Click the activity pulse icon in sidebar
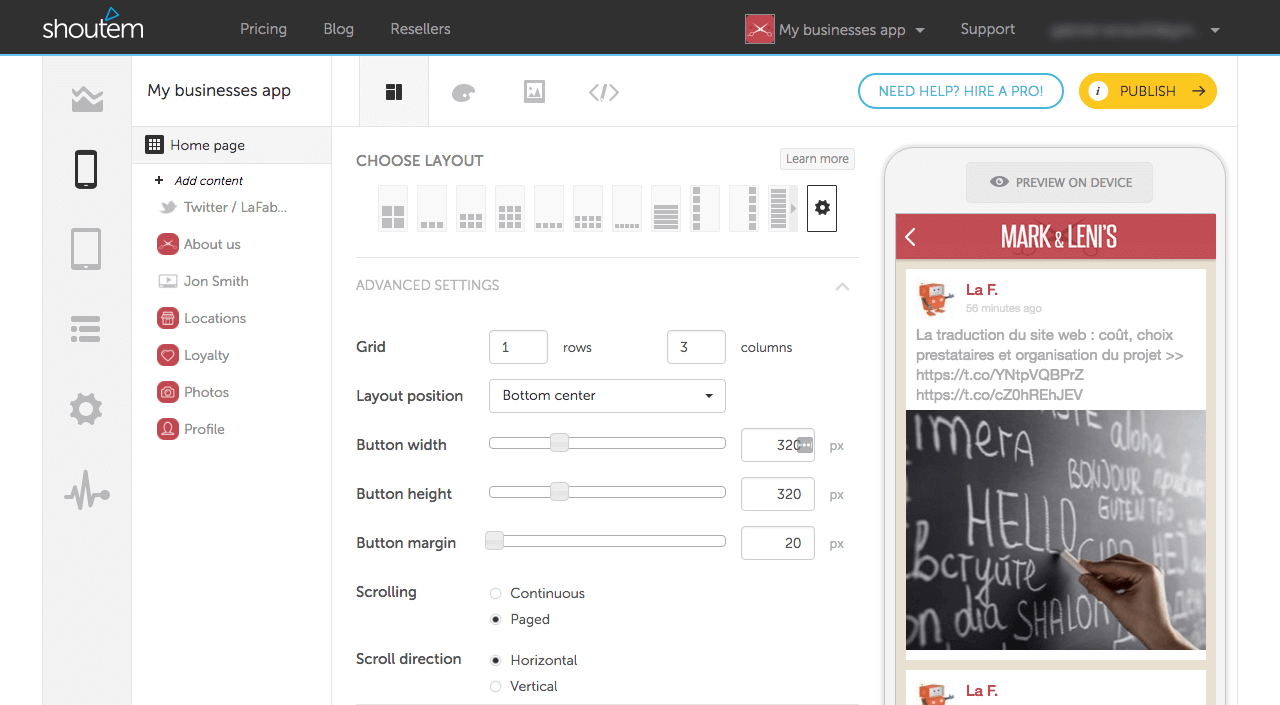The height and width of the screenshot is (705, 1280). pos(86,494)
